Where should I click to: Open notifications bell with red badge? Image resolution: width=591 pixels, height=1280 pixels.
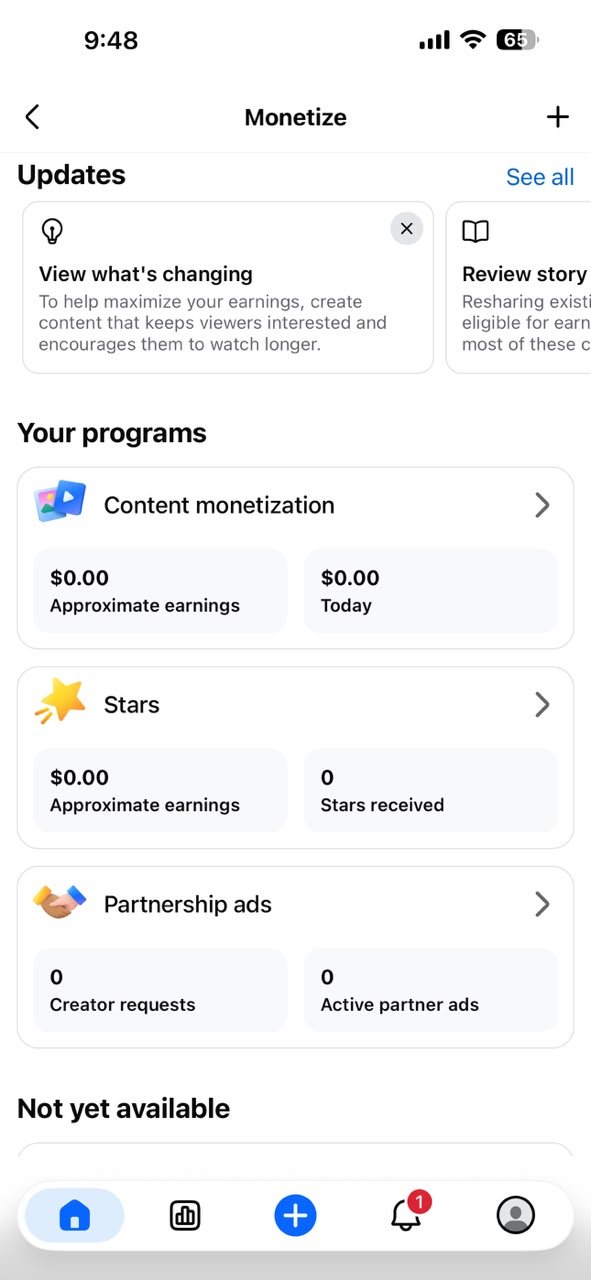pyautogui.click(x=407, y=1214)
